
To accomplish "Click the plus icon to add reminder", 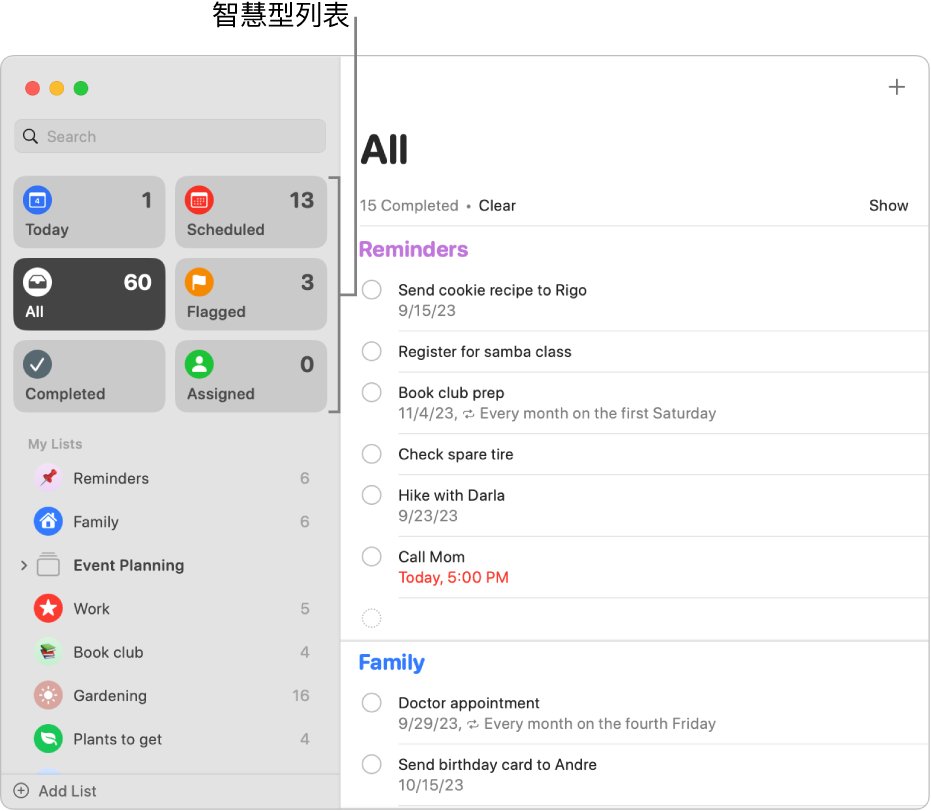I will tap(896, 87).
